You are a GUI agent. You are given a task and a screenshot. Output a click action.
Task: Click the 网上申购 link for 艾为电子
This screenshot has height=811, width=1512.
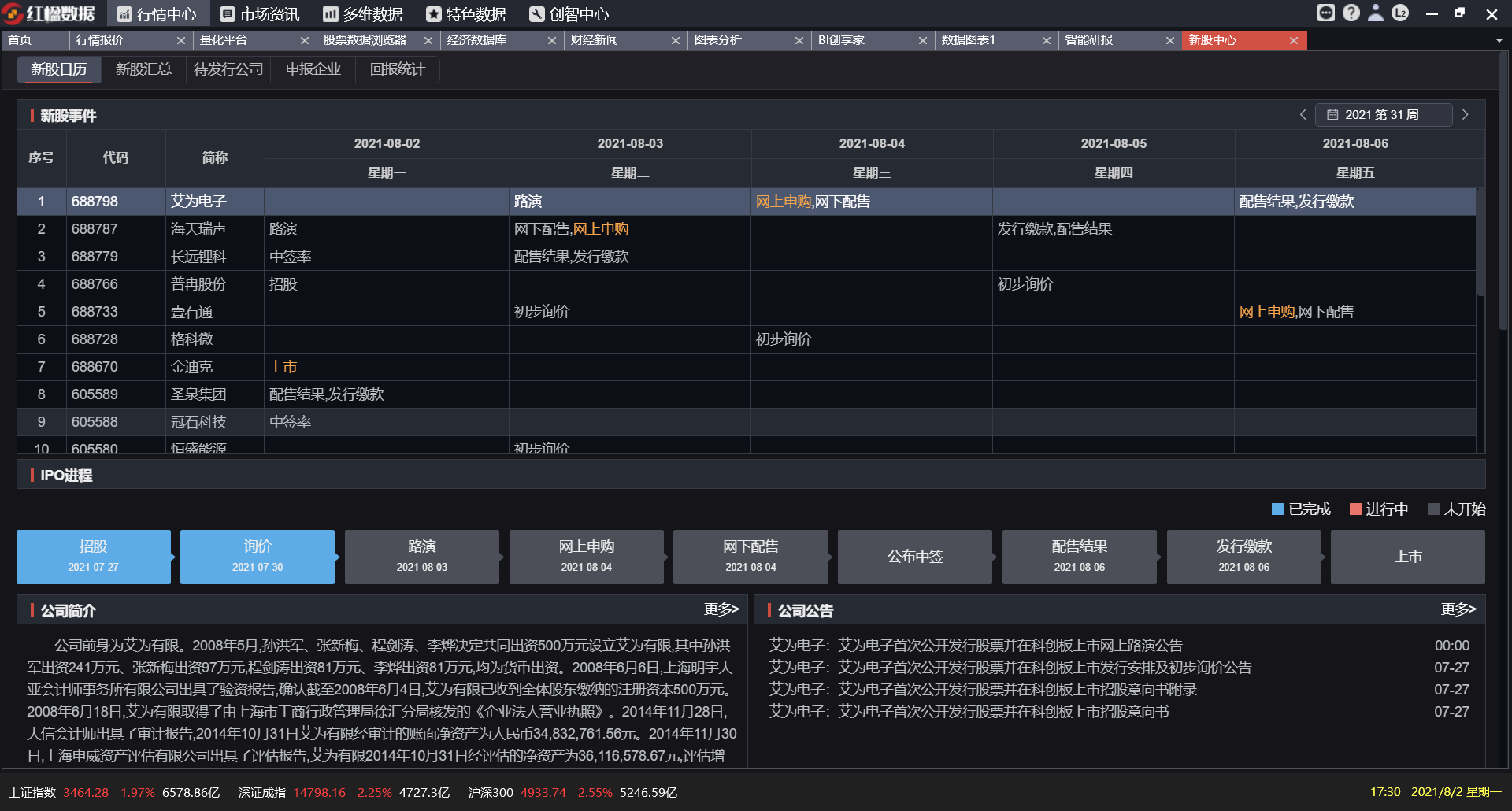(784, 202)
